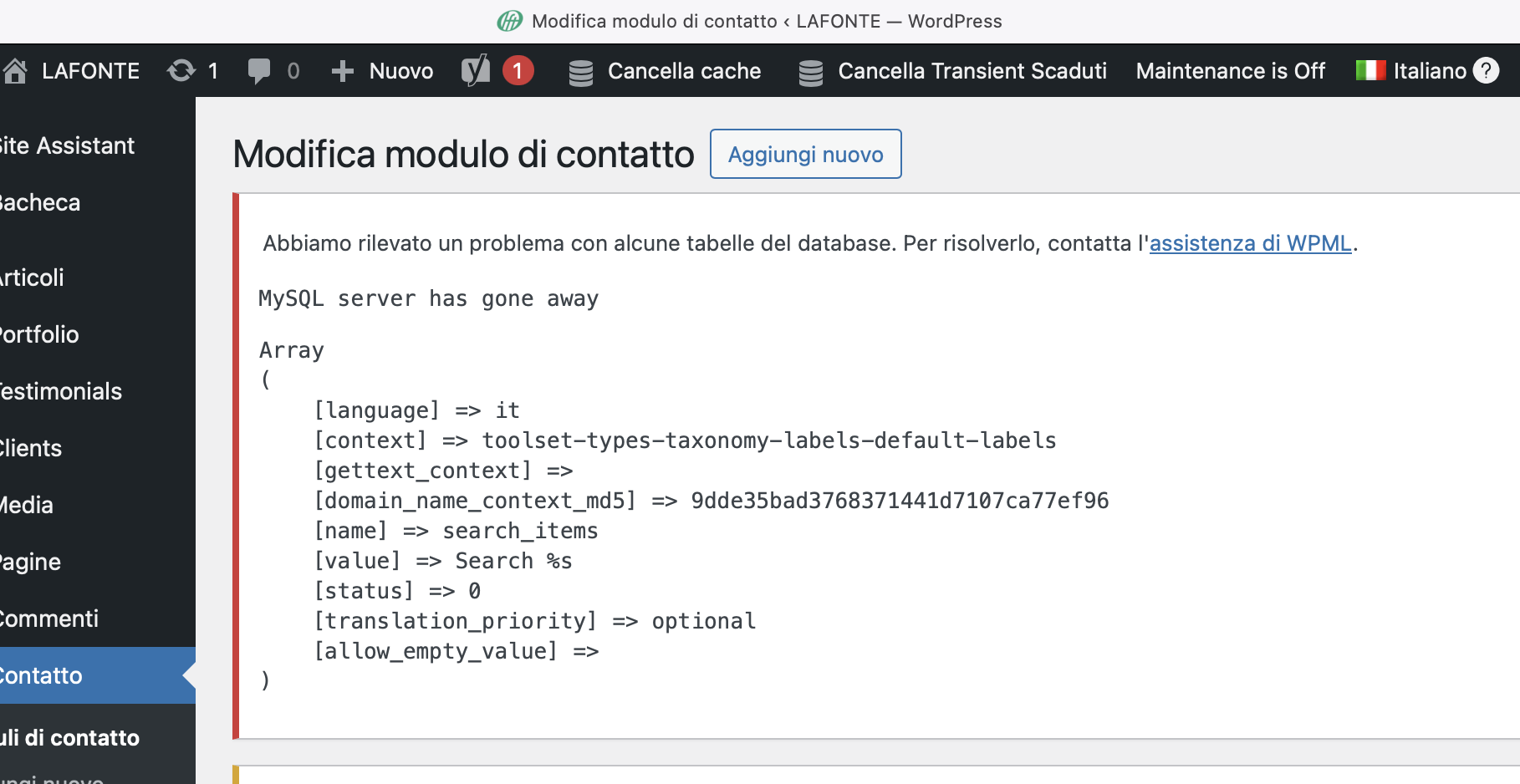Click the [language] => it line
This screenshot has width=1520, height=784.
pos(416,410)
